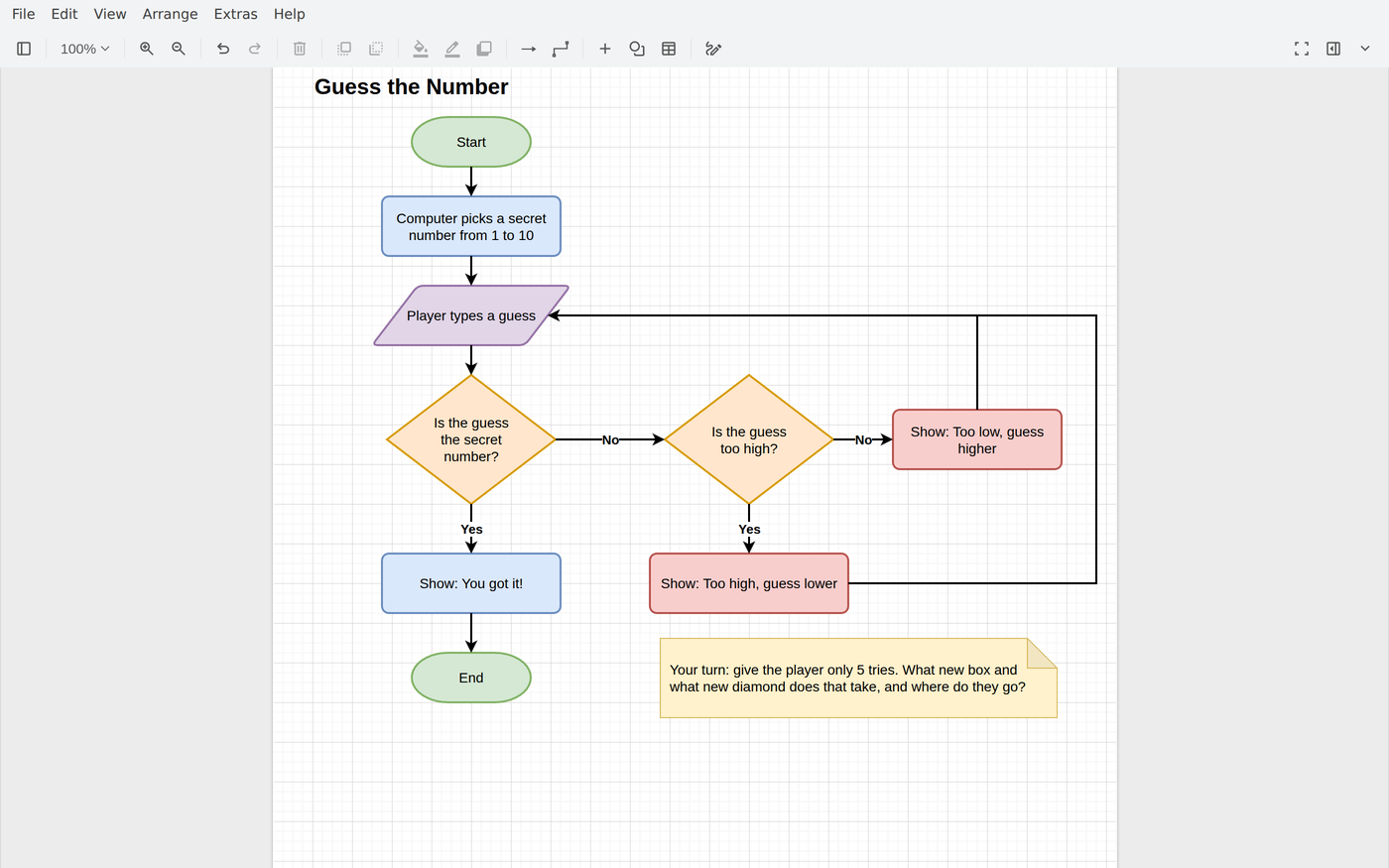Select the 'Player types a guess' parallelogram
Screen dimensions: 1389x868
[x=471, y=315]
